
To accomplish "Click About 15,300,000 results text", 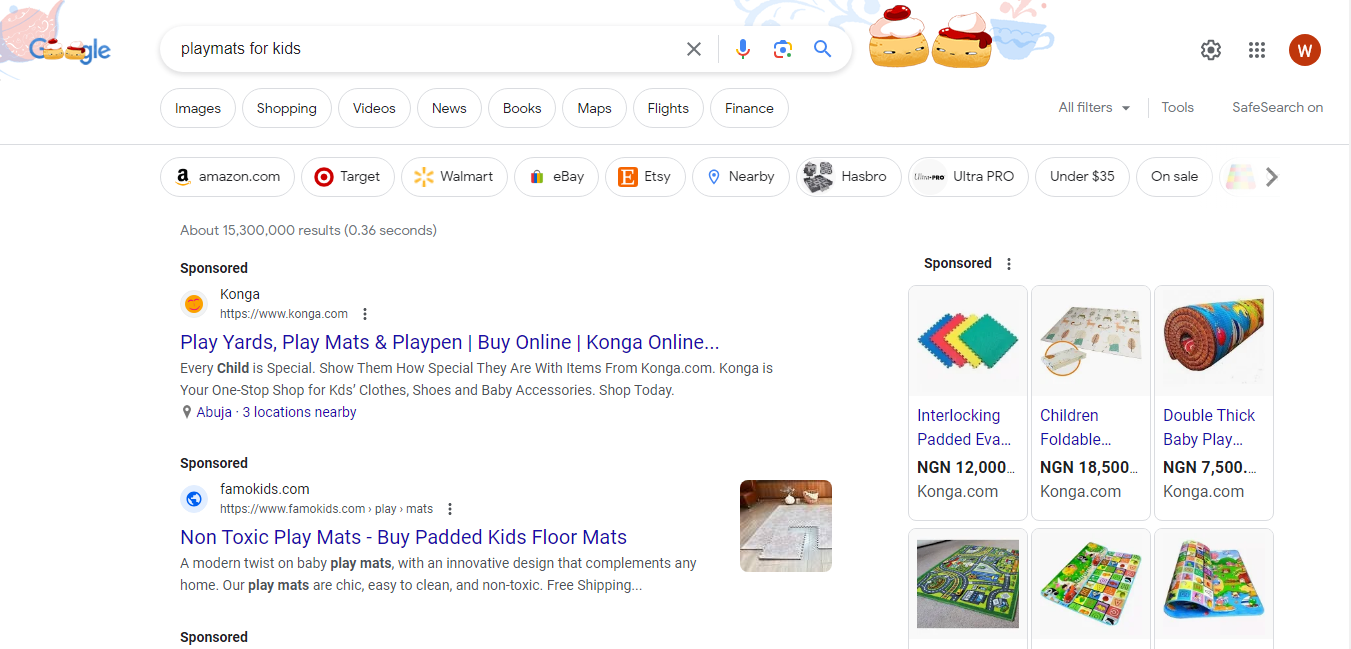I will point(308,230).
